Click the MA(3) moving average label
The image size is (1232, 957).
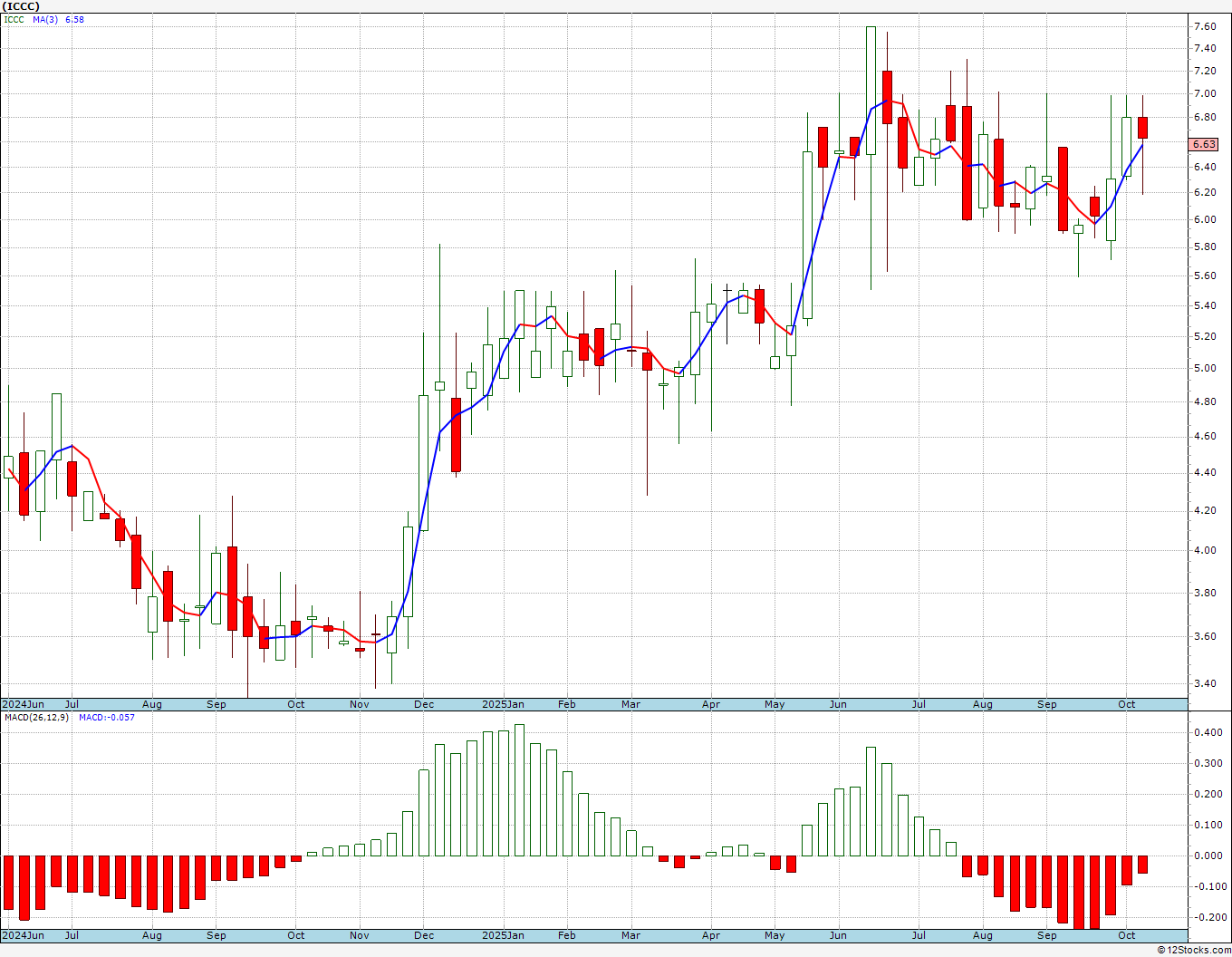(45, 19)
